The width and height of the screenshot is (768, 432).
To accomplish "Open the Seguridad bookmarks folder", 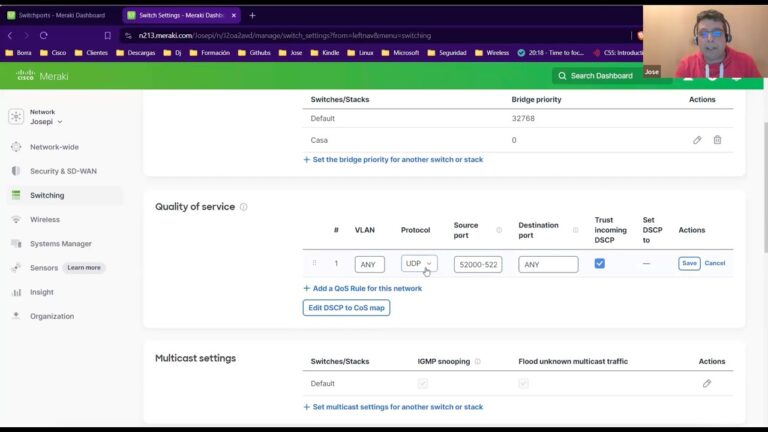I will [447, 53].
